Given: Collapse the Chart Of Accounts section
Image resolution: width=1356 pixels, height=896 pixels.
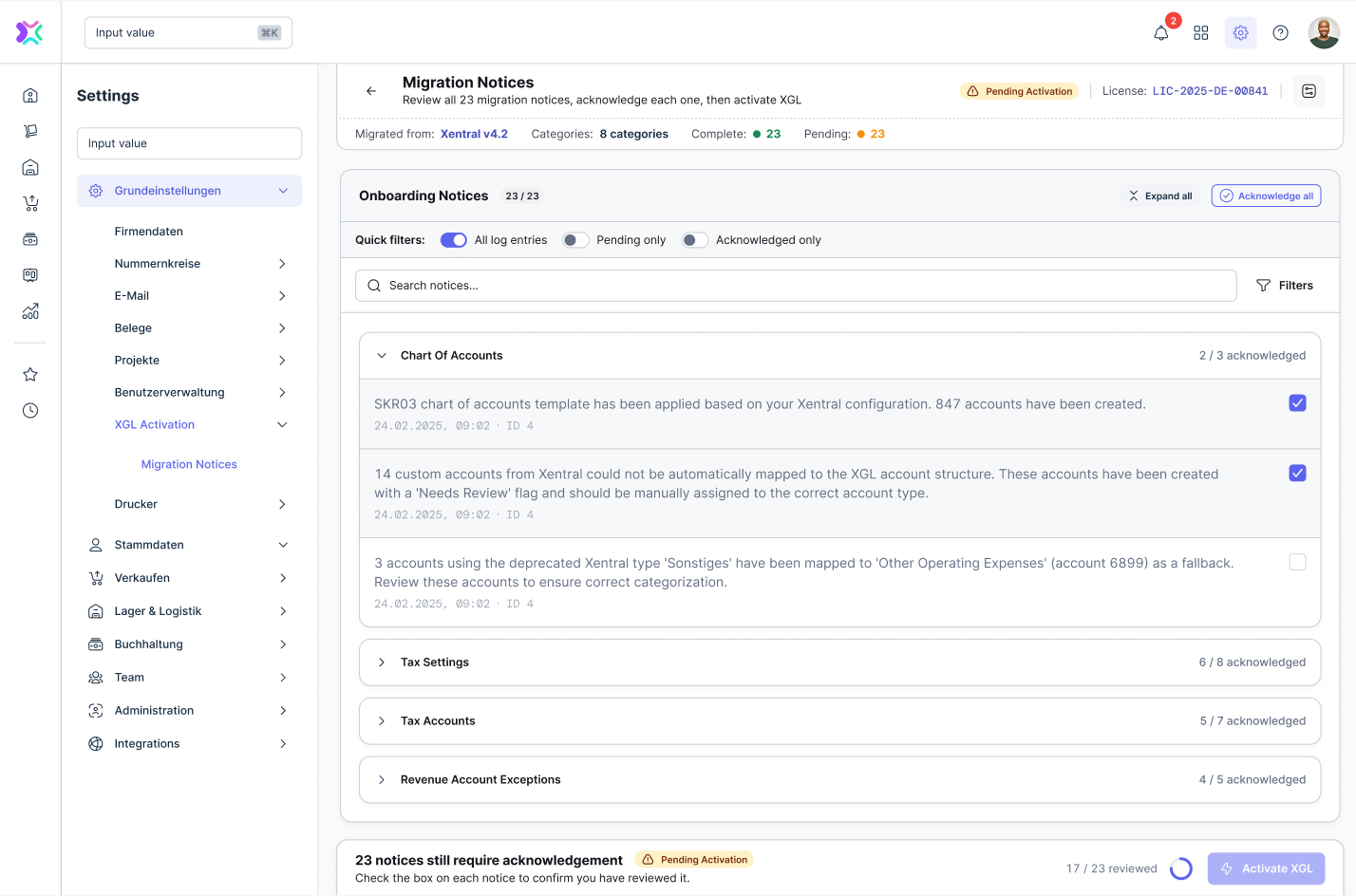Looking at the screenshot, I should tap(382, 356).
